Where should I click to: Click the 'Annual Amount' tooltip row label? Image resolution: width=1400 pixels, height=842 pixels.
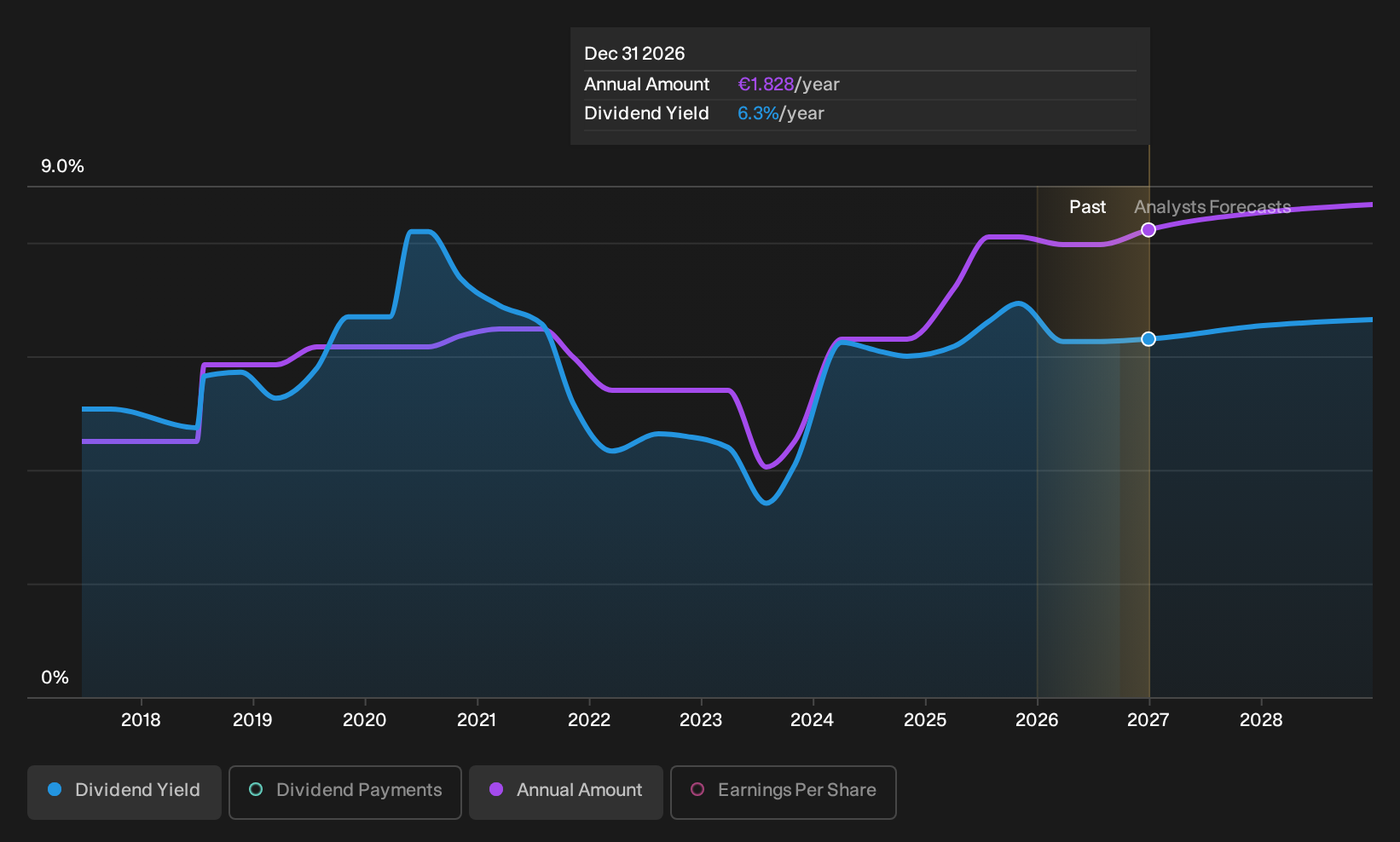[646, 84]
